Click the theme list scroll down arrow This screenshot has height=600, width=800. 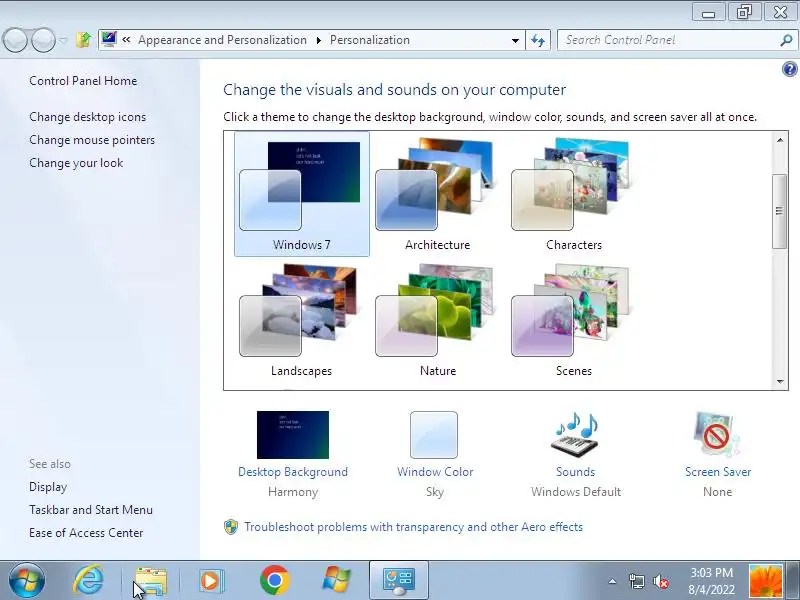780,382
